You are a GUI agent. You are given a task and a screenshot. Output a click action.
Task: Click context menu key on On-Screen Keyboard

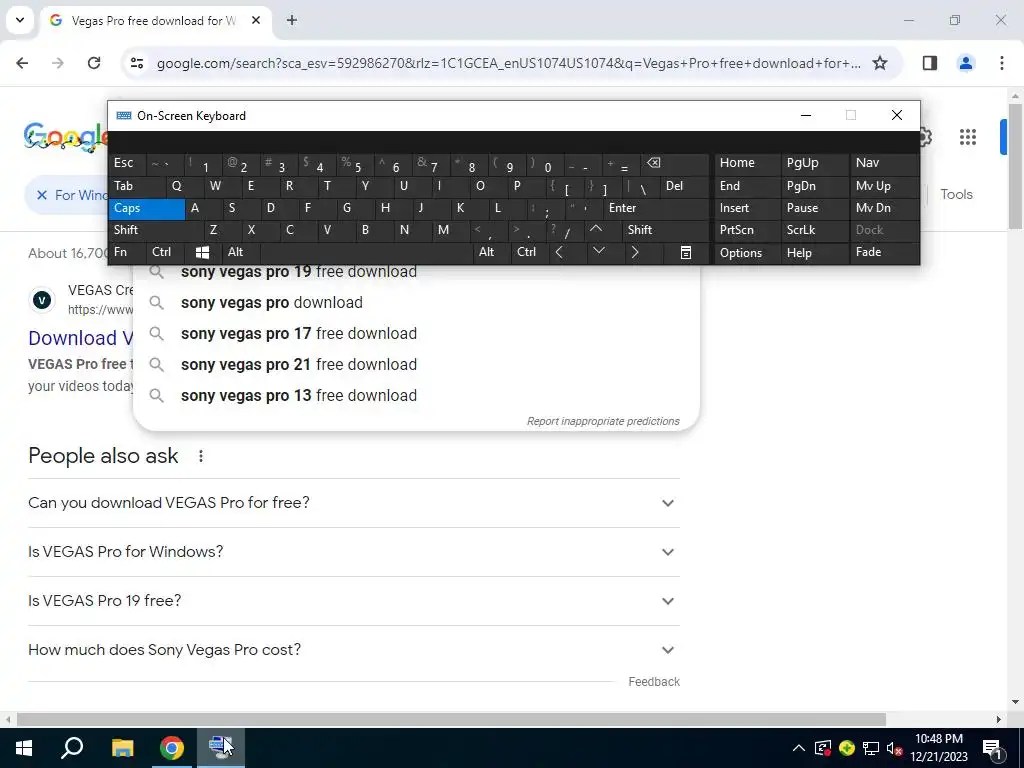coord(686,252)
